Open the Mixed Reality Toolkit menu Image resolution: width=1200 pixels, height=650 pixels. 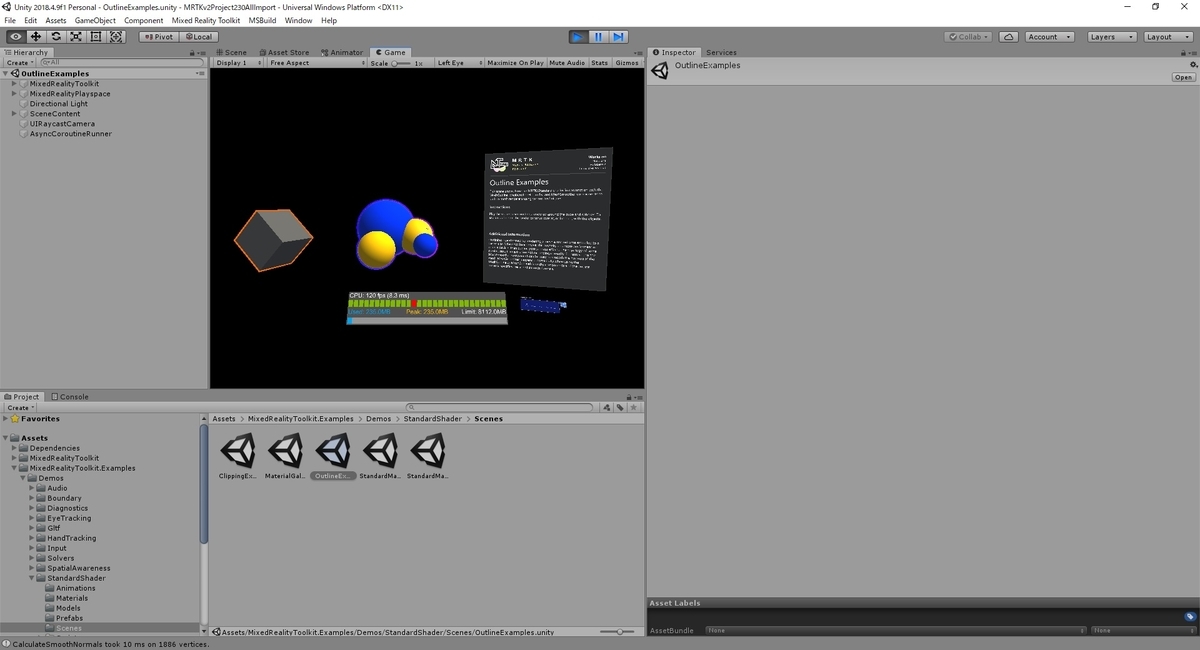206,20
